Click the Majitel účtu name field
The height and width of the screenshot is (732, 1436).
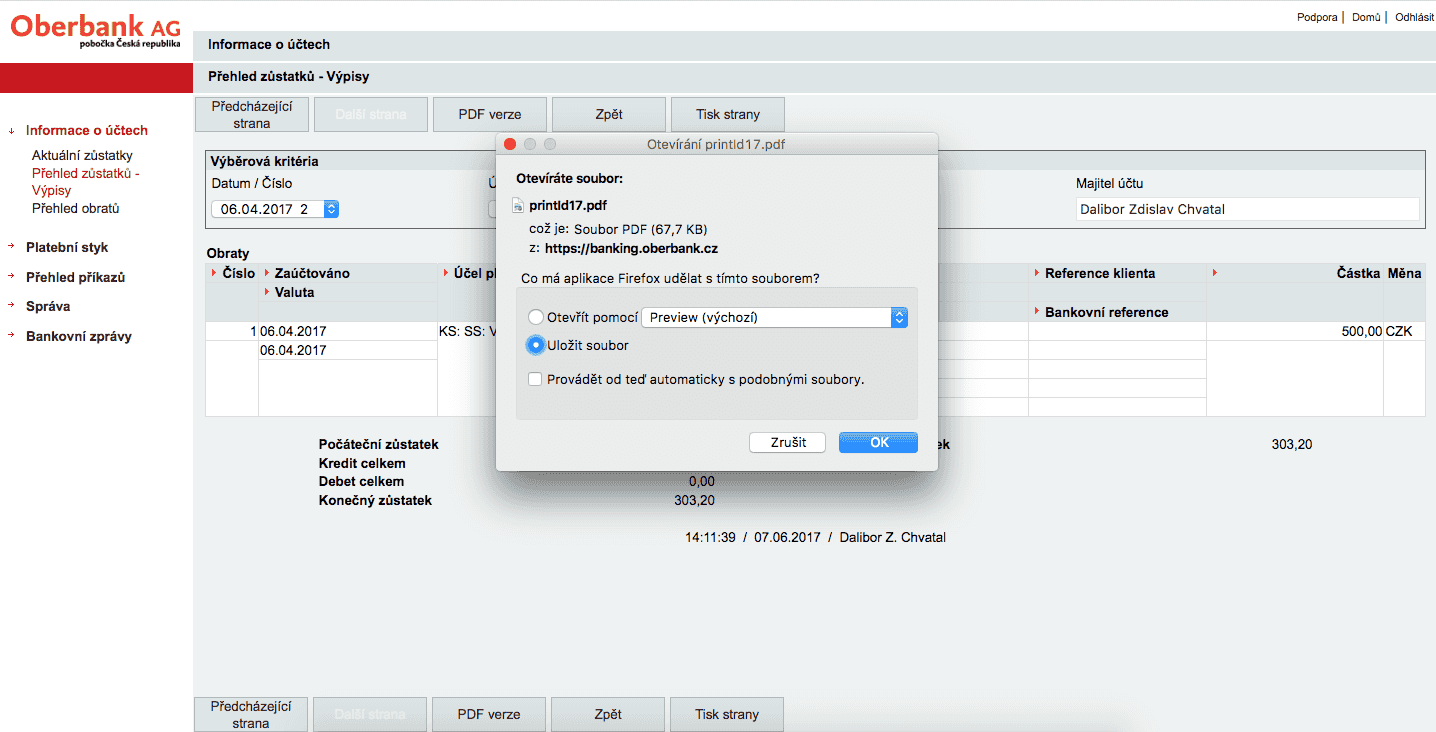point(1247,209)
